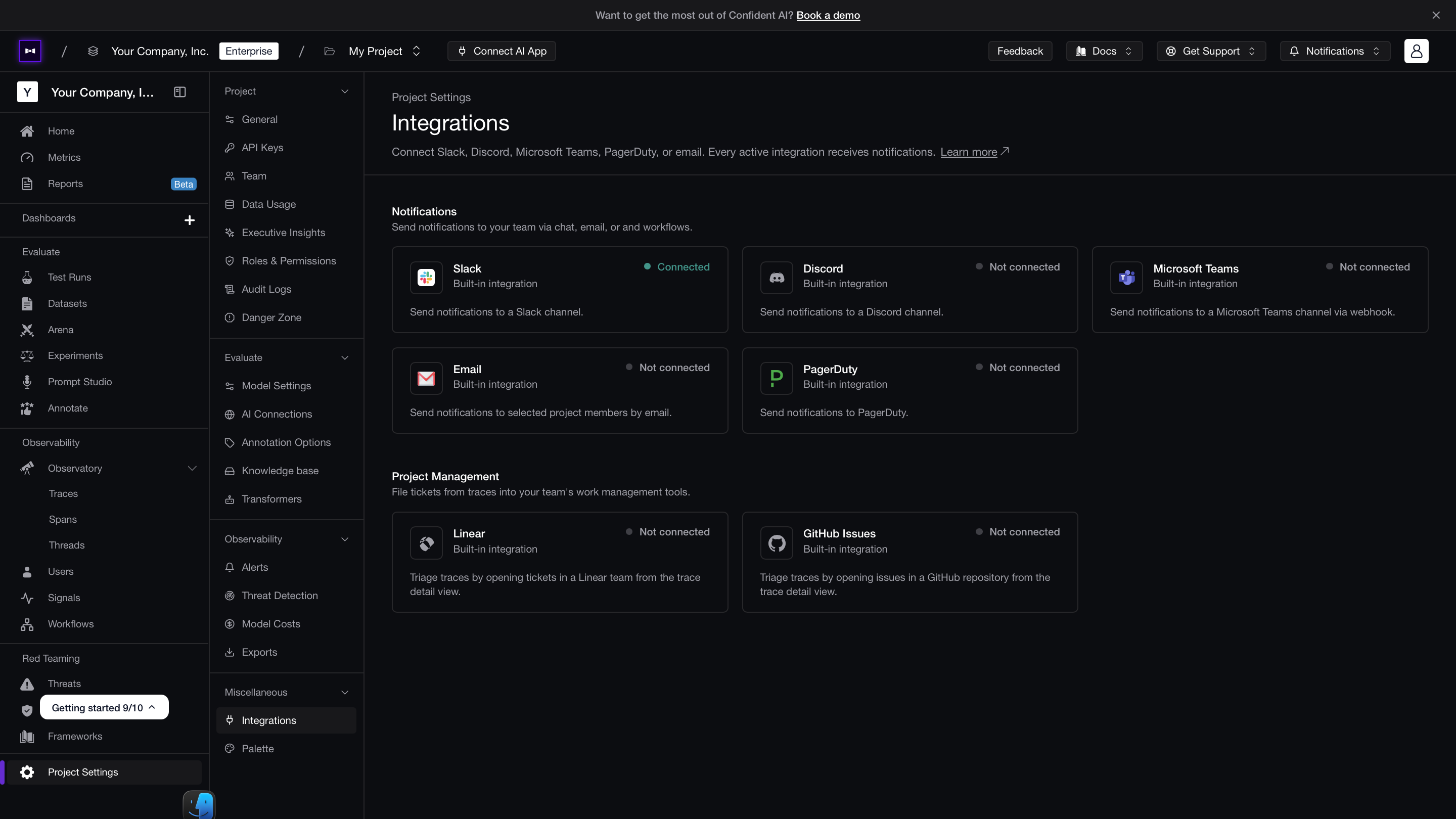
Task: Click the Project Settings gear icon
Action: 27,772
